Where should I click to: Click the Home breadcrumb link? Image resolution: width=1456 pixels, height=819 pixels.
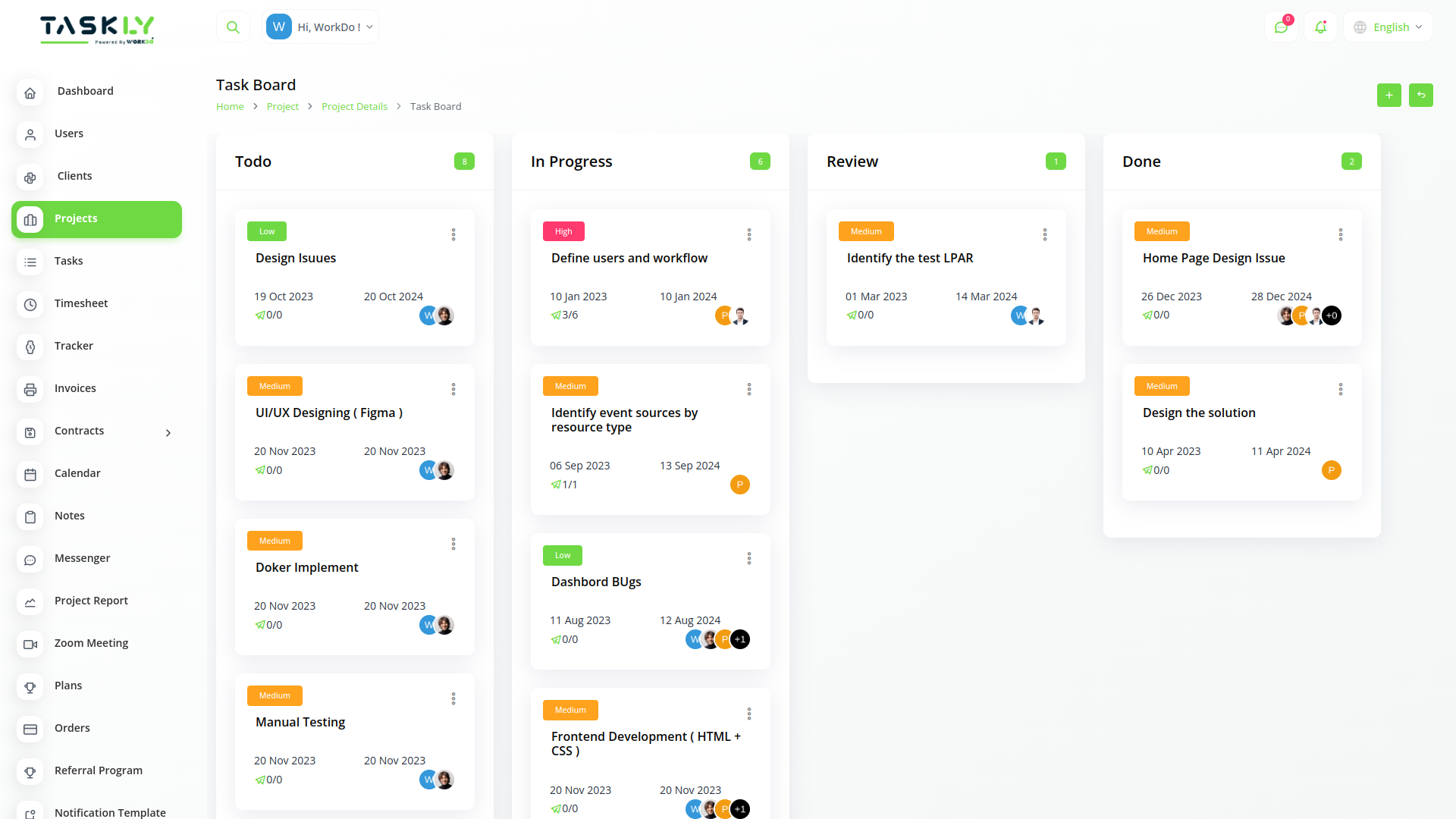[229, 106]
